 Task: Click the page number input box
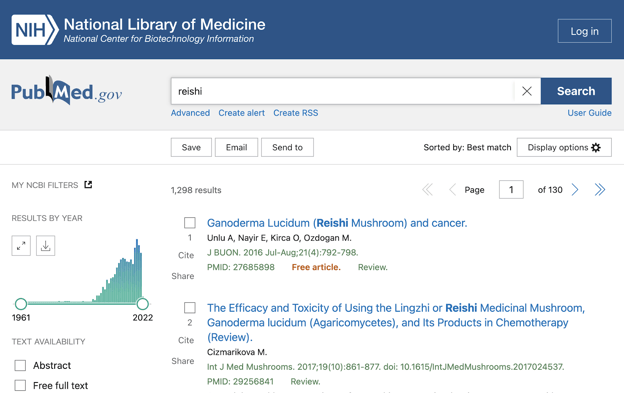(x=511, y=190)
